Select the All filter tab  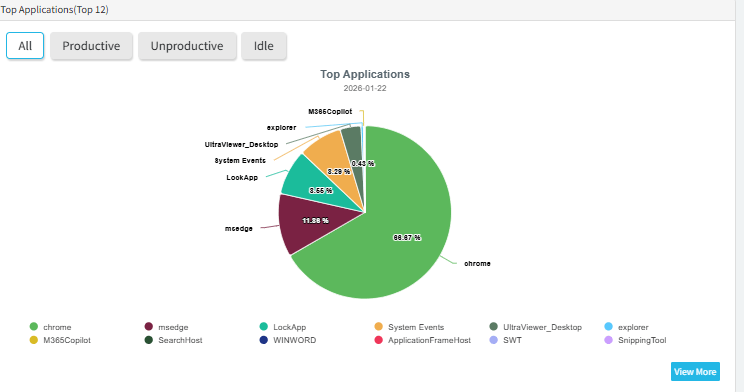[x=25, y=46]
